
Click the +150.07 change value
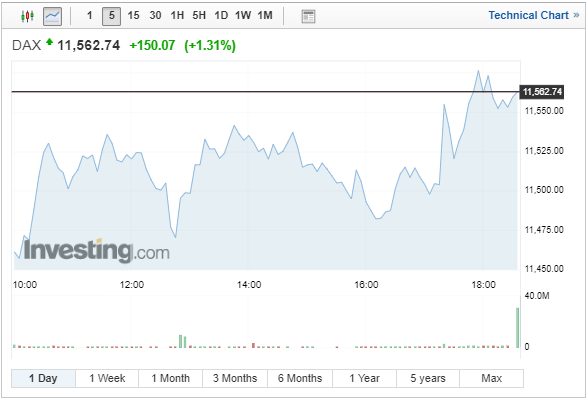pyautogui.click(x=152, y=45)
